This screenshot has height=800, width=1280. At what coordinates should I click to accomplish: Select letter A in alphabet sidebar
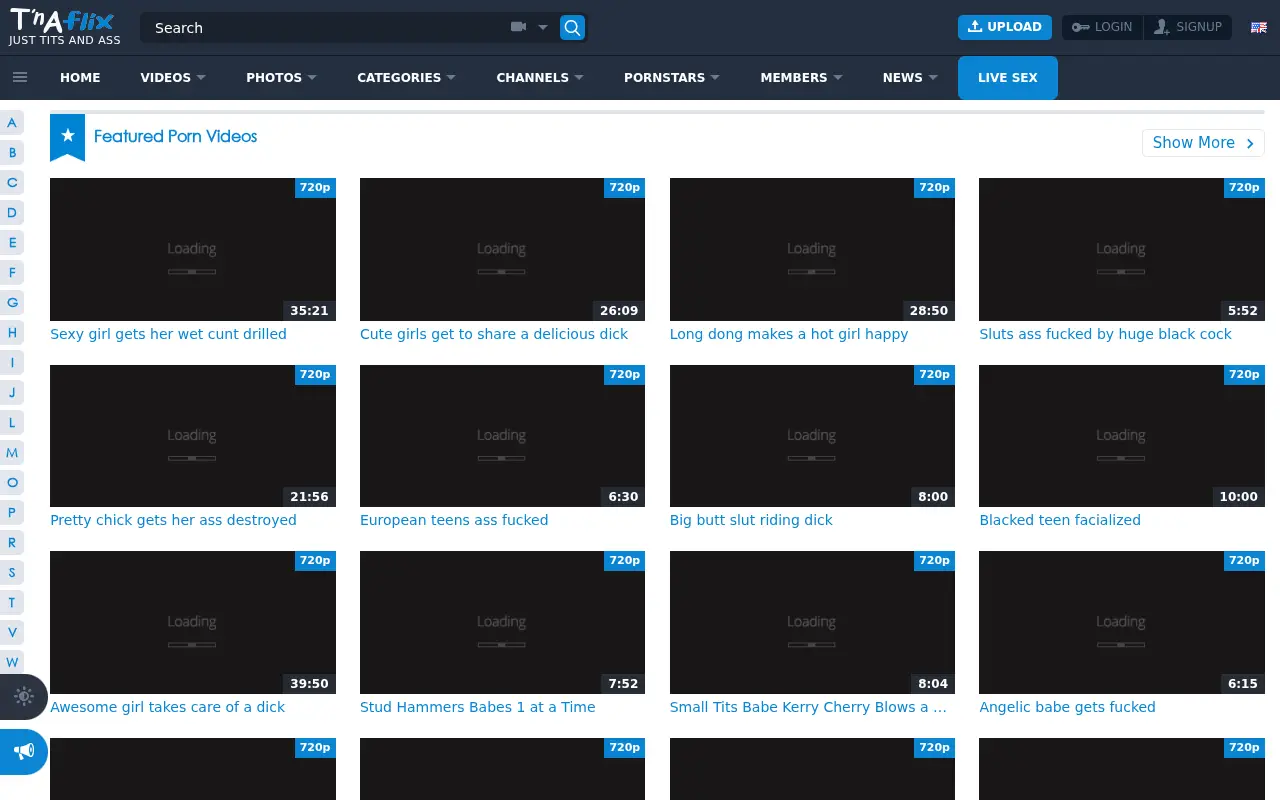tap(12, 123)
